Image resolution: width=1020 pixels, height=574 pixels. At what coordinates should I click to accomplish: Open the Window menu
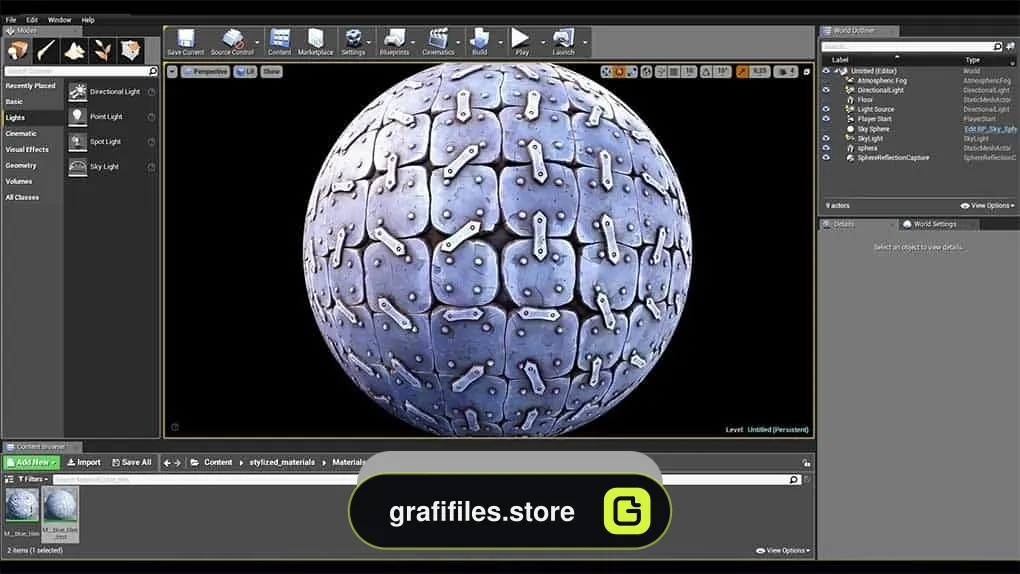[x=59, y=20]
